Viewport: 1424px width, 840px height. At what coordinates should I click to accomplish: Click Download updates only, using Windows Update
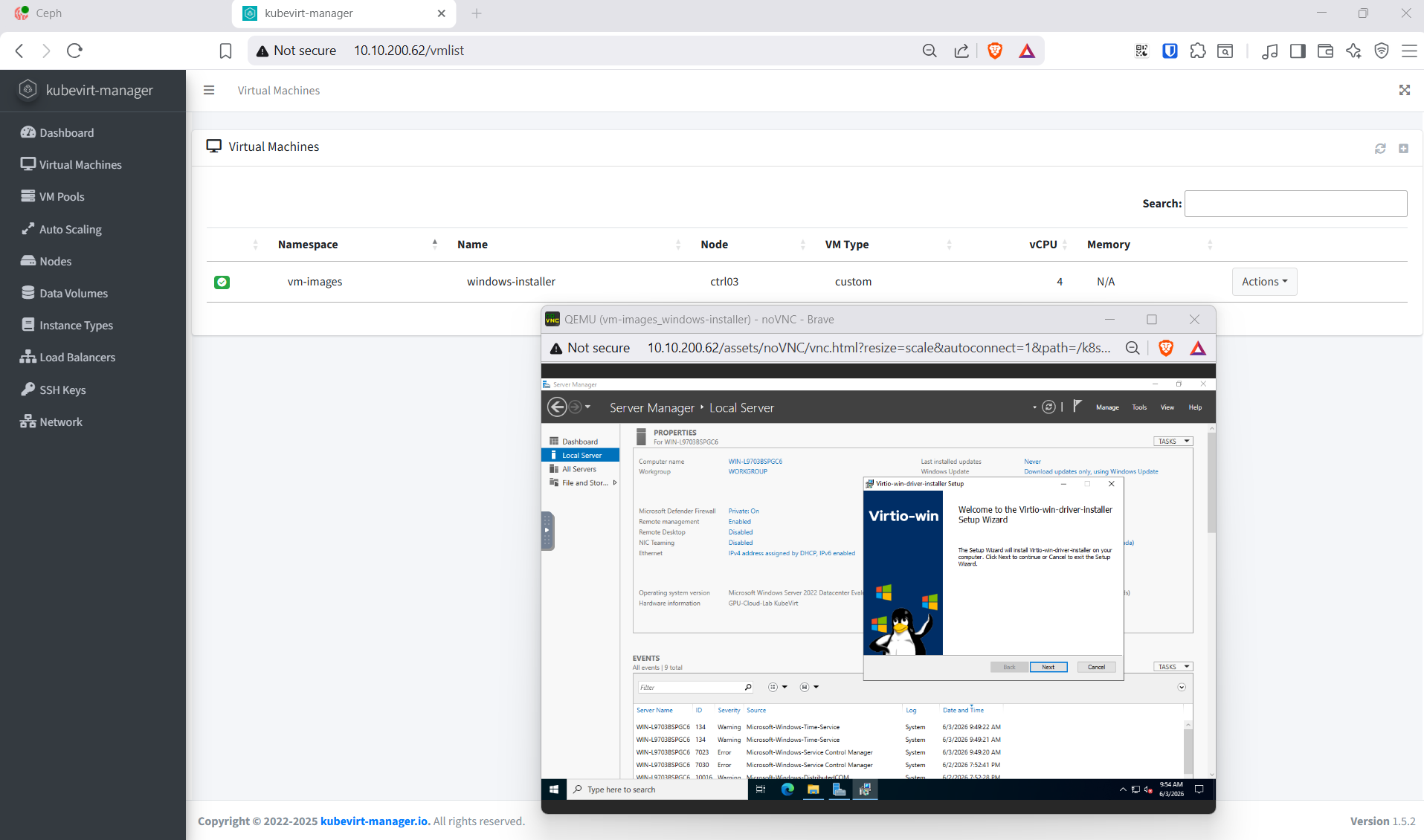click(x=1091, y=471)
